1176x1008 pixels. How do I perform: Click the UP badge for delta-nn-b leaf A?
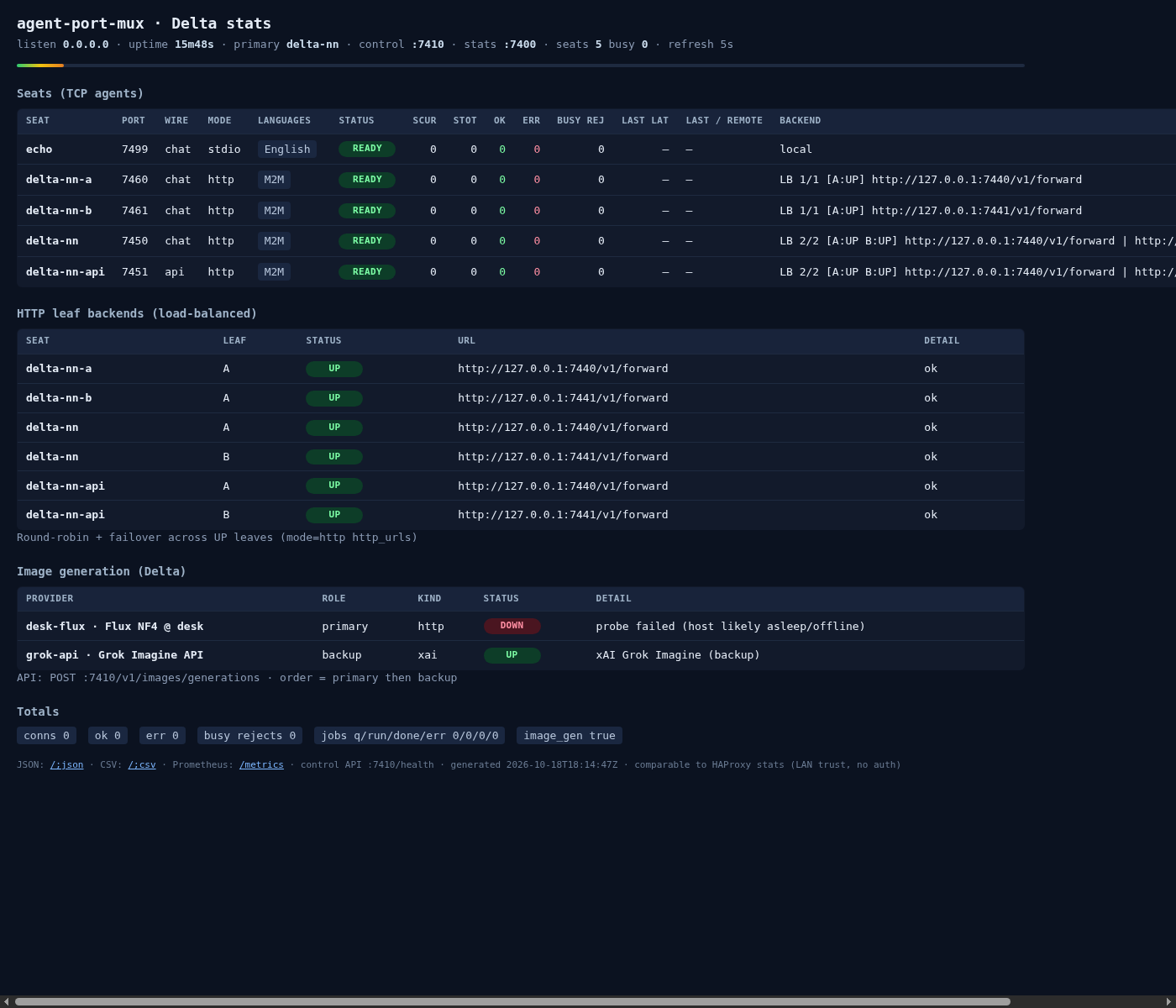coord(334,398)
